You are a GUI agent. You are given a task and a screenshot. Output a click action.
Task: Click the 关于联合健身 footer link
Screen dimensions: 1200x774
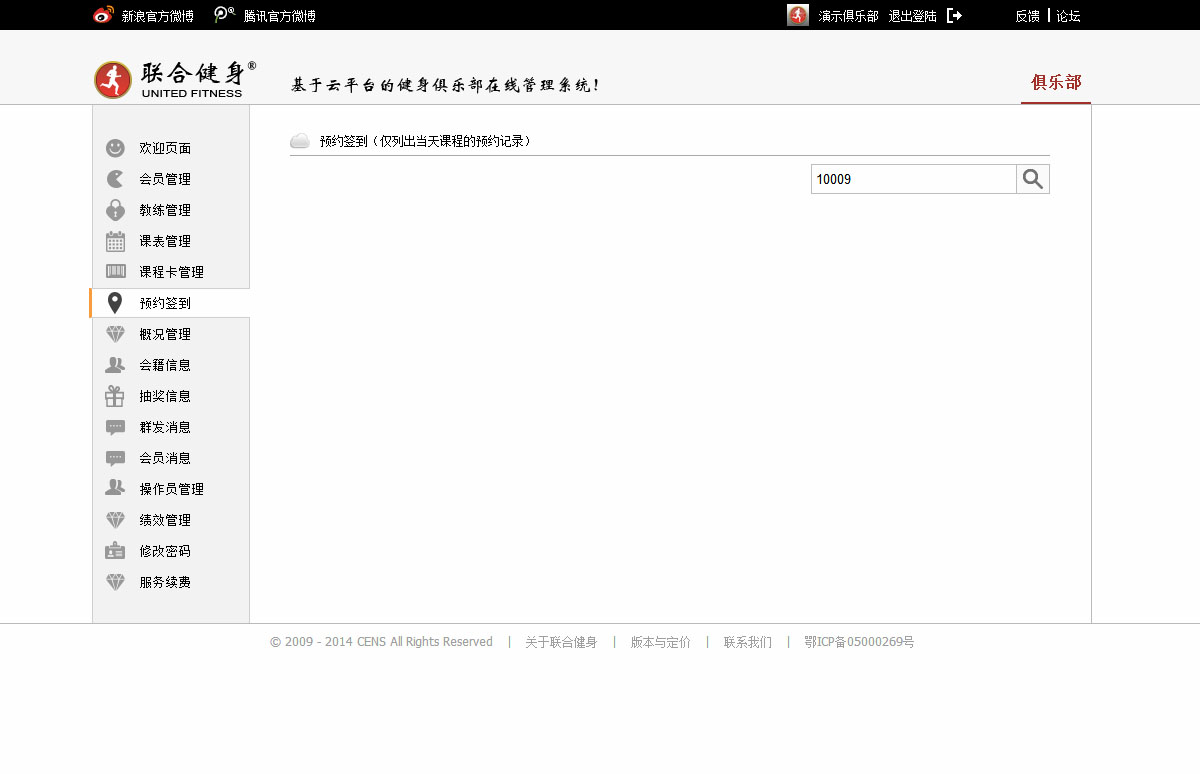[x=561, y=642]
